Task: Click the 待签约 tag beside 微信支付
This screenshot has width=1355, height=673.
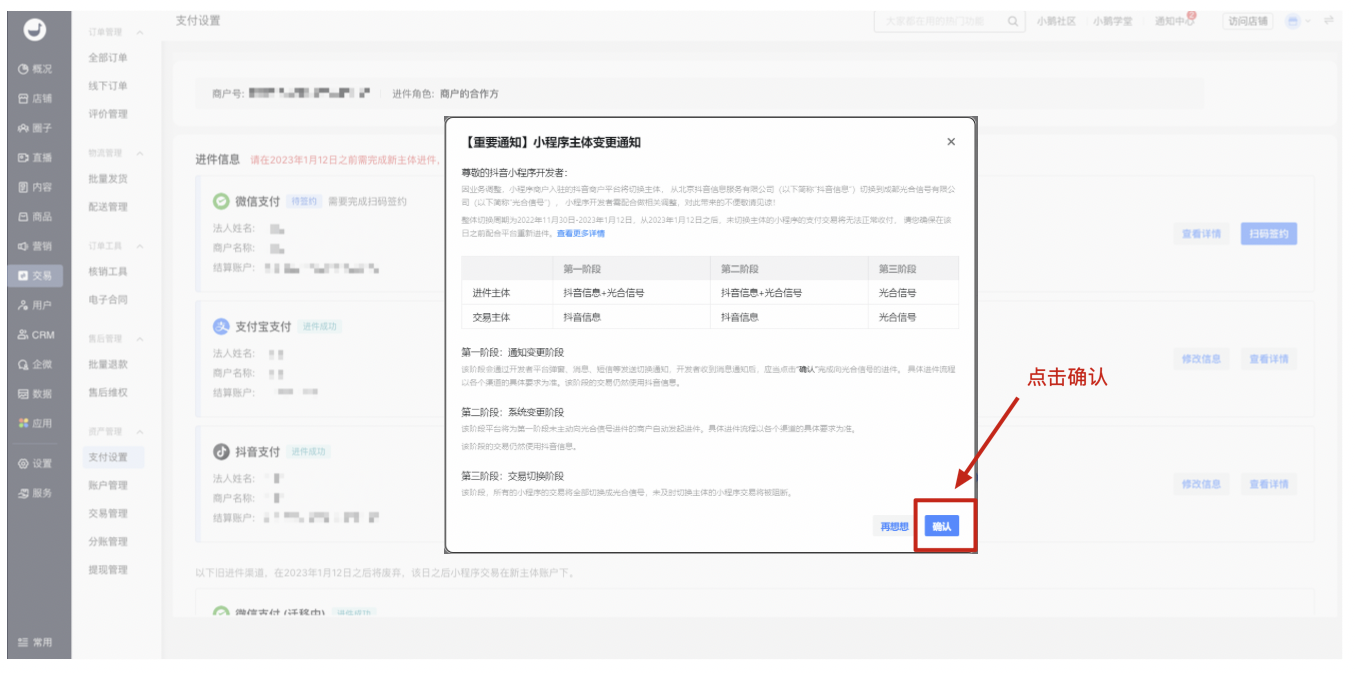Action: coord(304,201)
